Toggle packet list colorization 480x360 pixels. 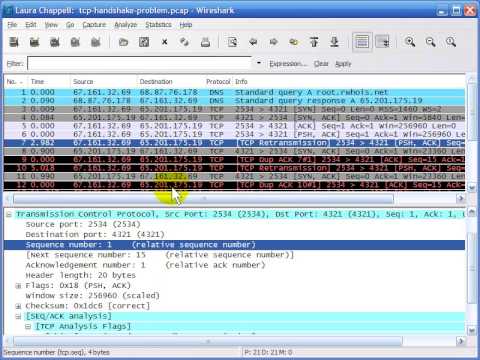pyautogui.click(x=362, y=42)
